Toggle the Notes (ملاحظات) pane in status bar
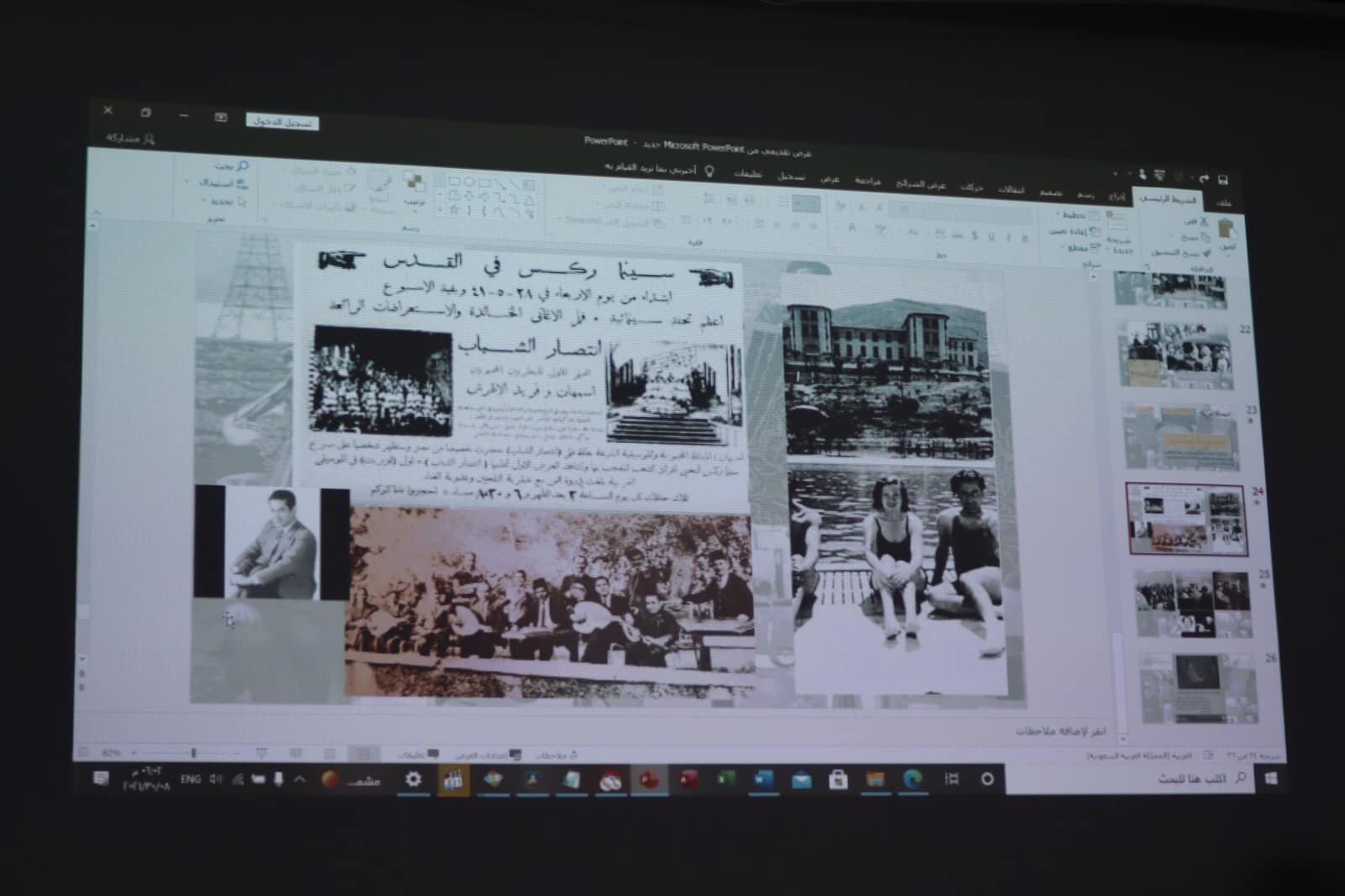This screenshot has width=1345, height=896. click(x=557, y=755)
